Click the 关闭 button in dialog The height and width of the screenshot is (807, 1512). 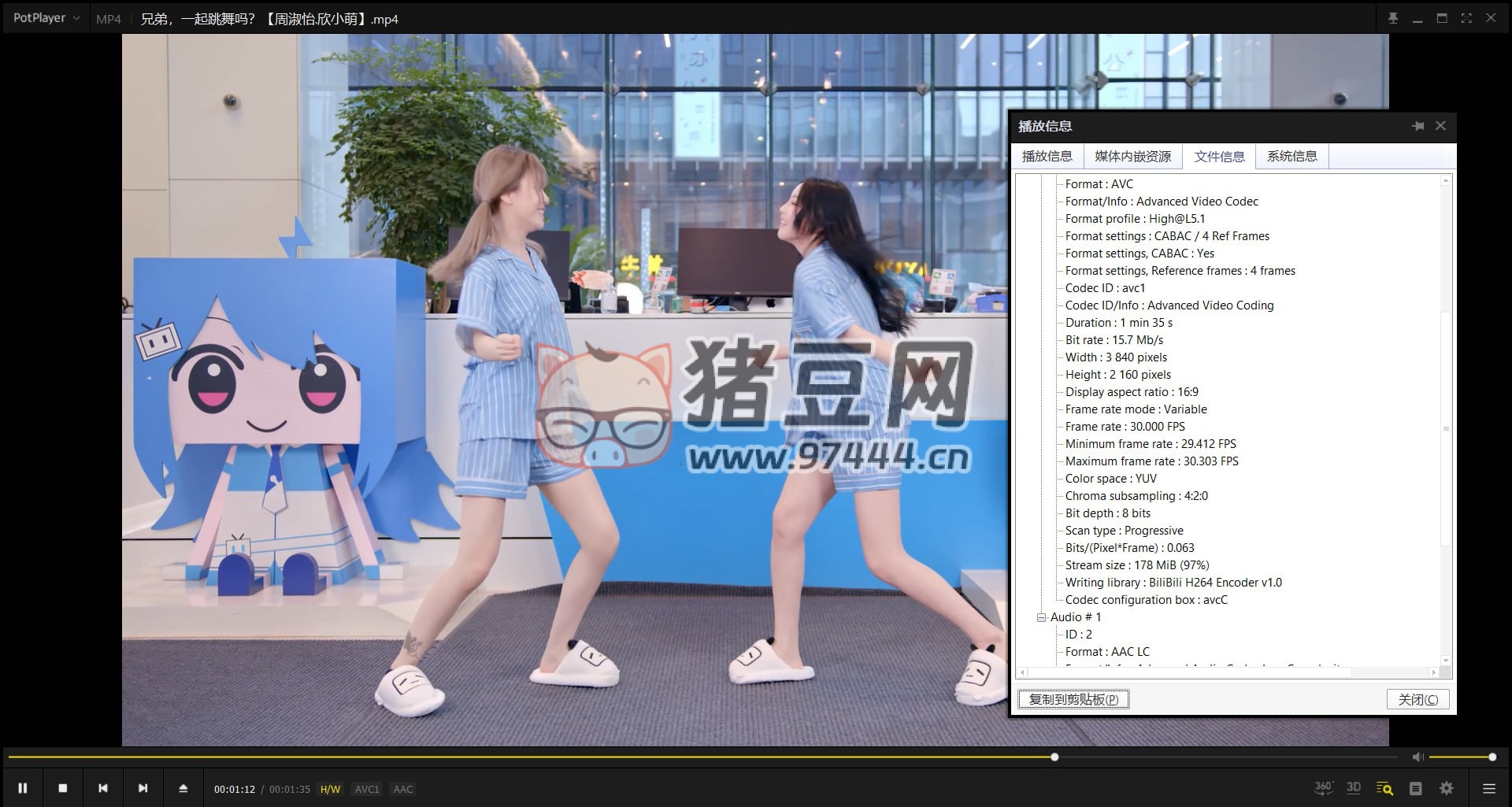coord(1417,699)
